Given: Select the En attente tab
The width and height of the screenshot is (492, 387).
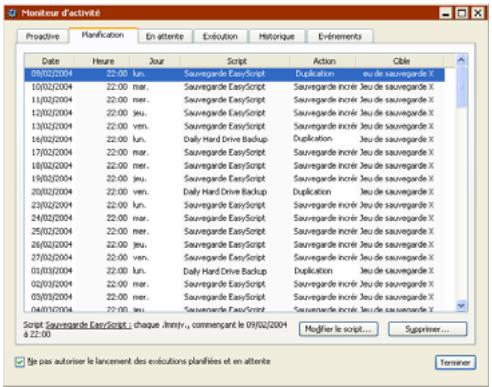Looking at the screenshot, I should (x=165, y=36).
